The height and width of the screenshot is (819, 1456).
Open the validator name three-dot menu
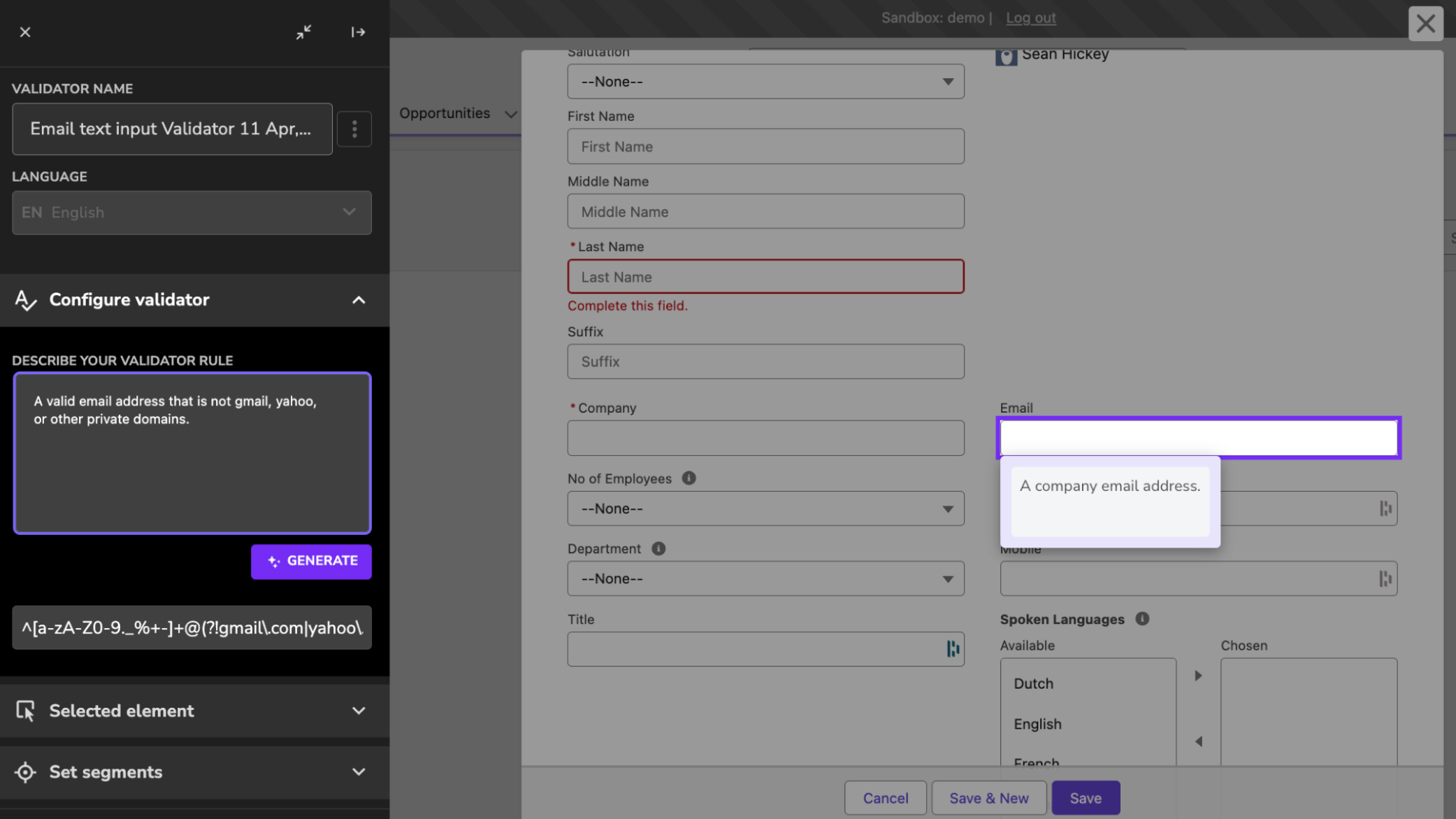[x=354, y=129]
